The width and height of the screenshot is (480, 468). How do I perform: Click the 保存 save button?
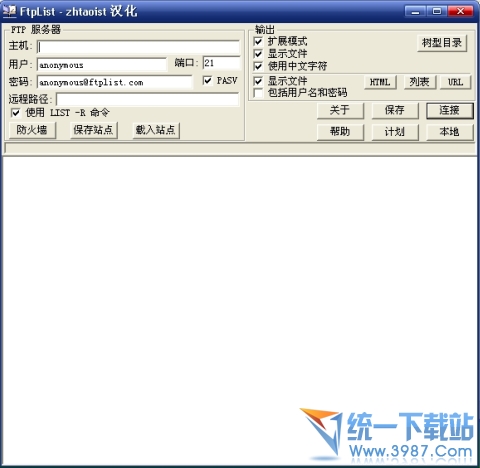point(395,110)
